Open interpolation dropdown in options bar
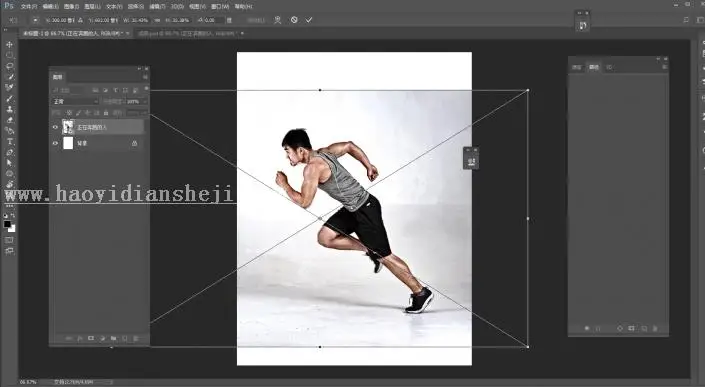705x387 pixels. click(255, 20)
